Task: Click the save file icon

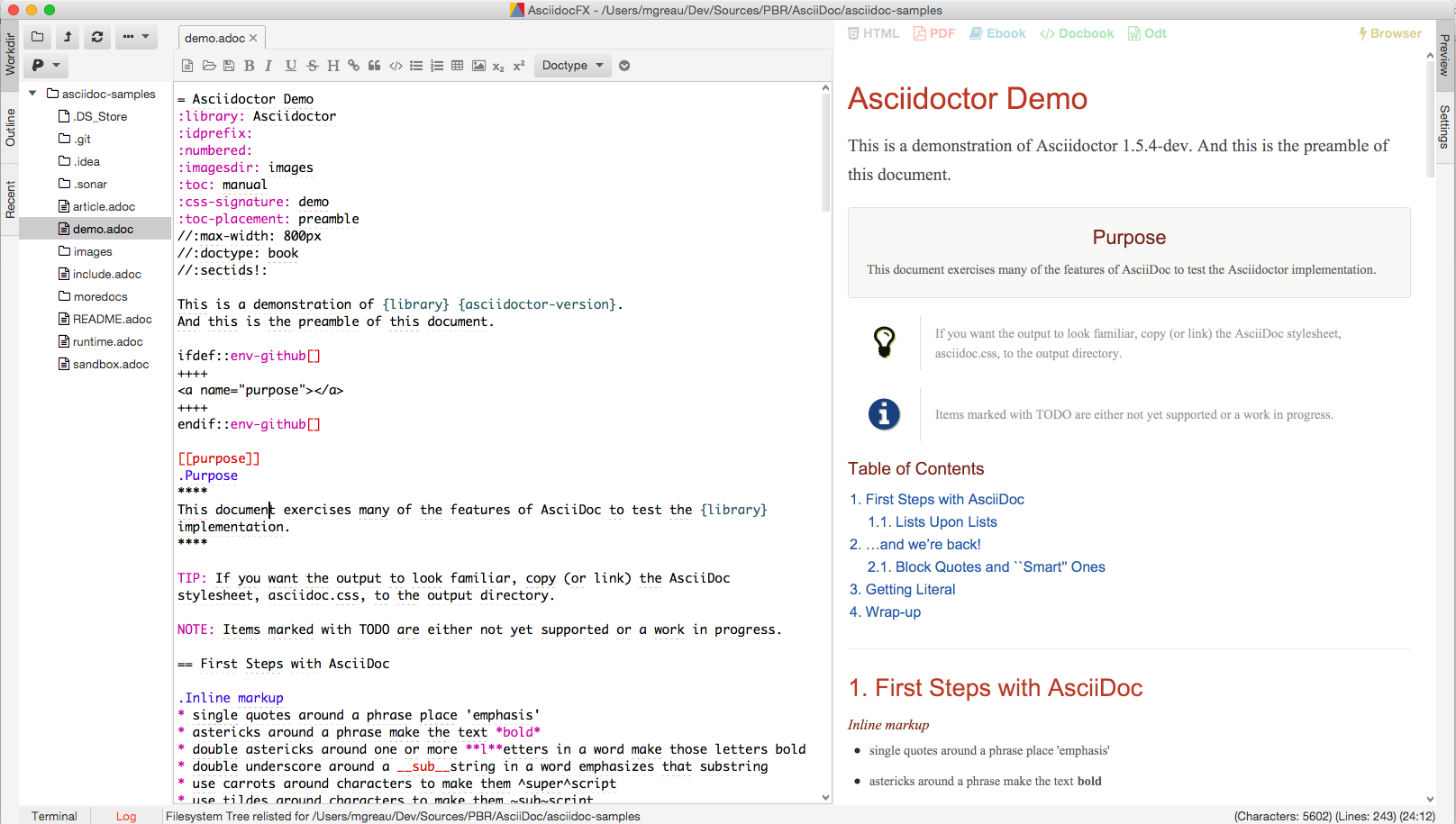Action: point(229,66)
